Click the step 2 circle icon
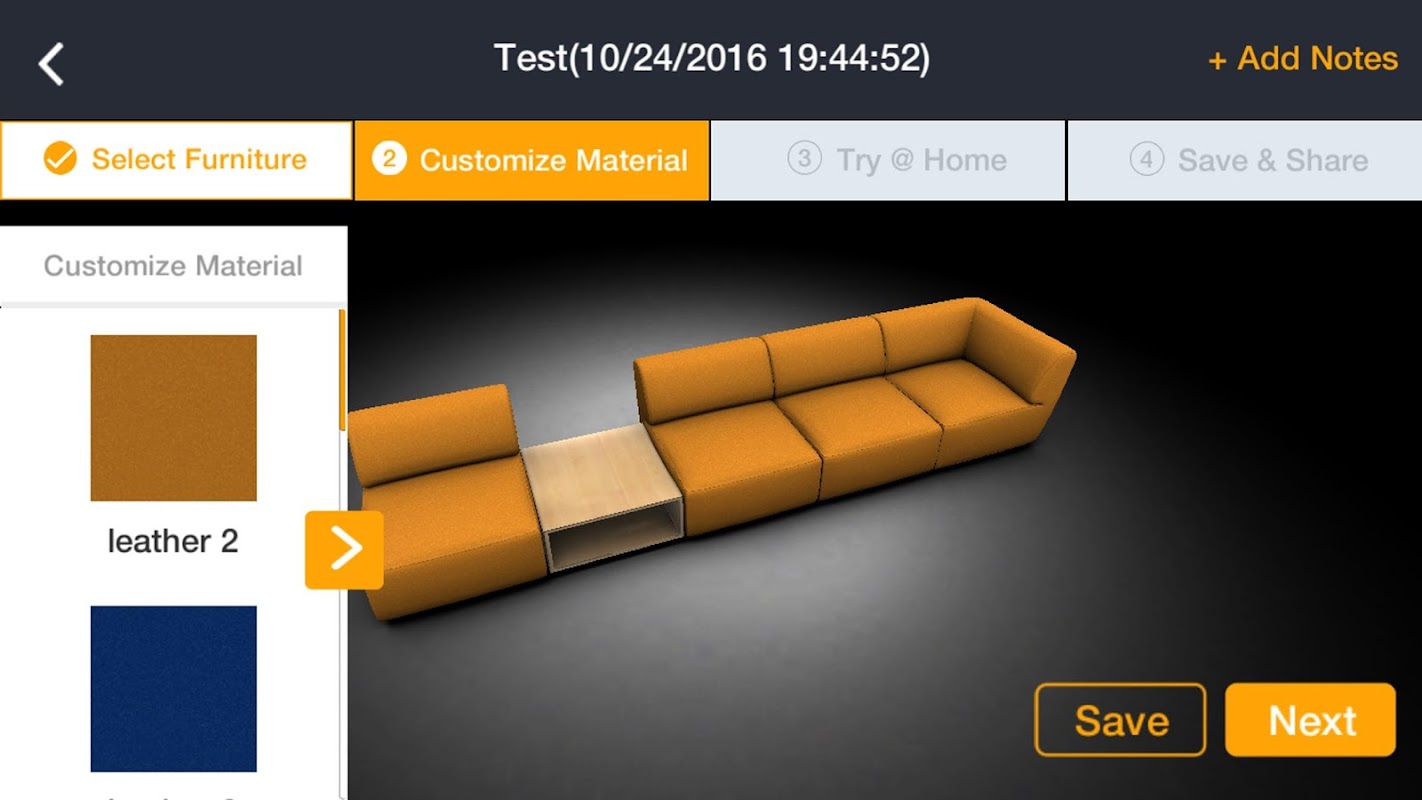The height and width of the screenshot is (800, 1422). [389, 159]
